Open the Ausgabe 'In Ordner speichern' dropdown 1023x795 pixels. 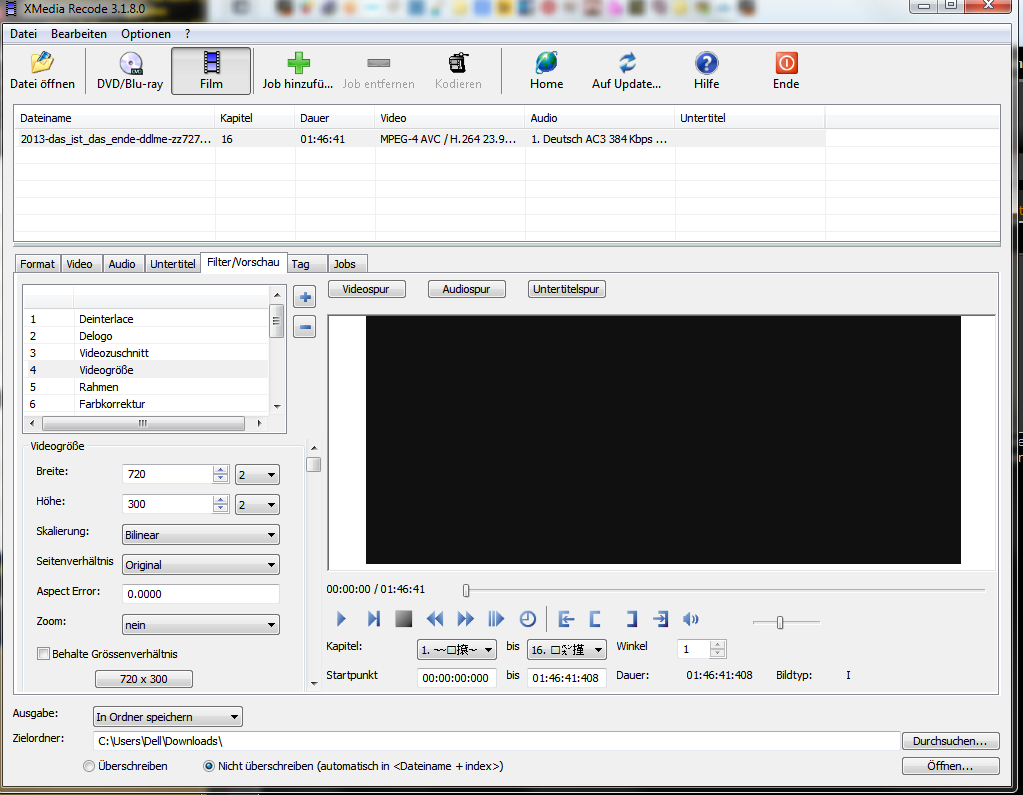tap(167, 717)
